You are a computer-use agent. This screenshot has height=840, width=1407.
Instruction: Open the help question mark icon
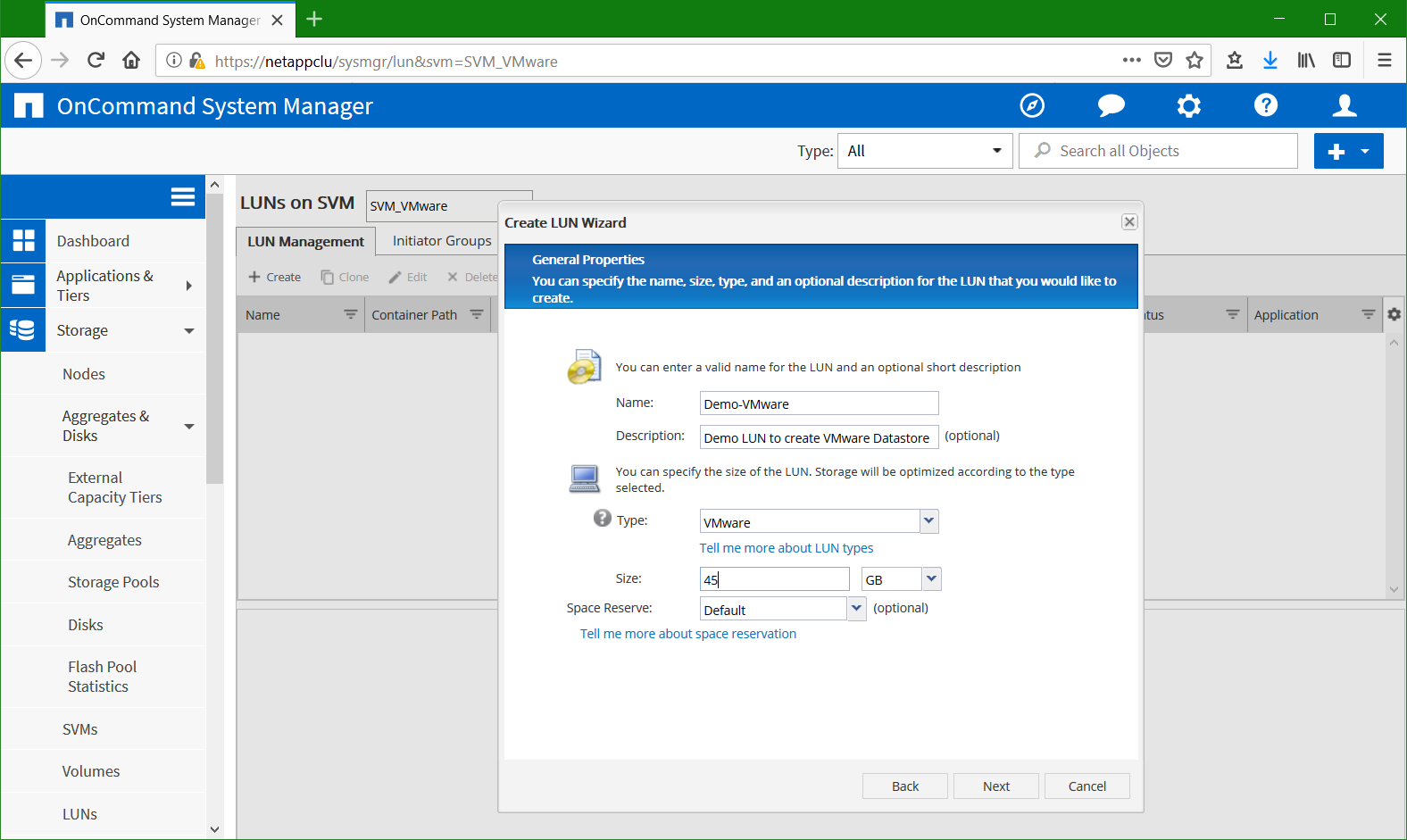pos(1265,105)
